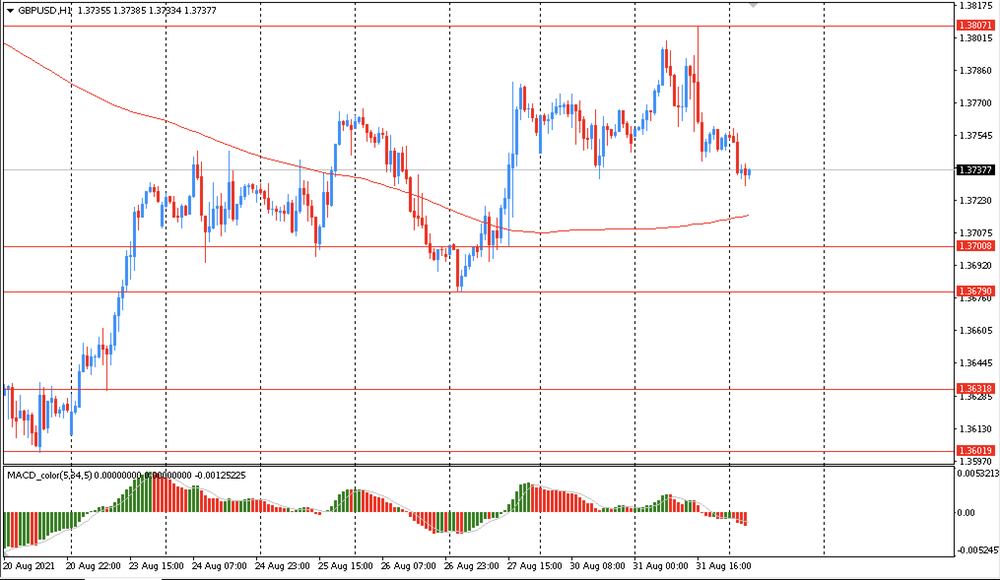Click the 26 Aug 07:00 time label
Viewport: 1000px width, 580px height.
(409, 566)
